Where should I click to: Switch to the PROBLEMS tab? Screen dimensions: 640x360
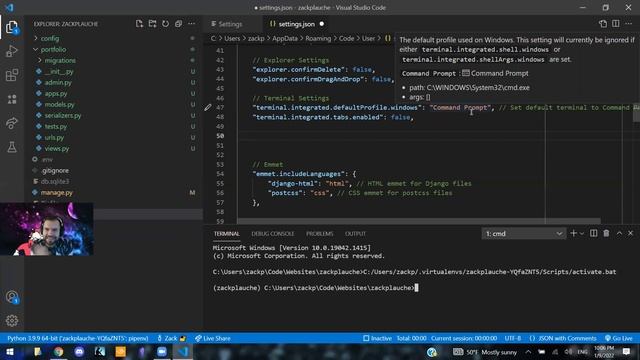pyautogui.click(x=320, y=233)
